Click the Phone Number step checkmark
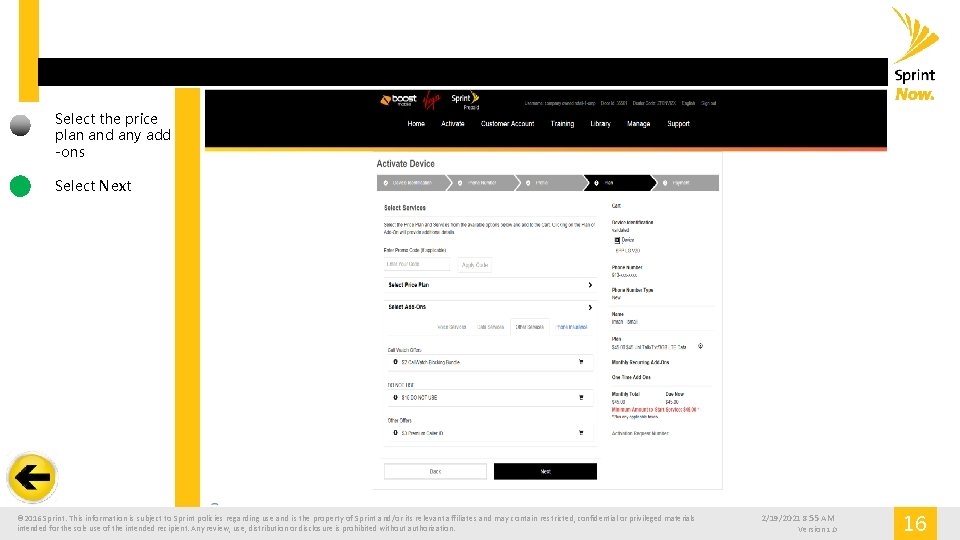The width and height of the screenshot is (960, 540). pos(460,183)
